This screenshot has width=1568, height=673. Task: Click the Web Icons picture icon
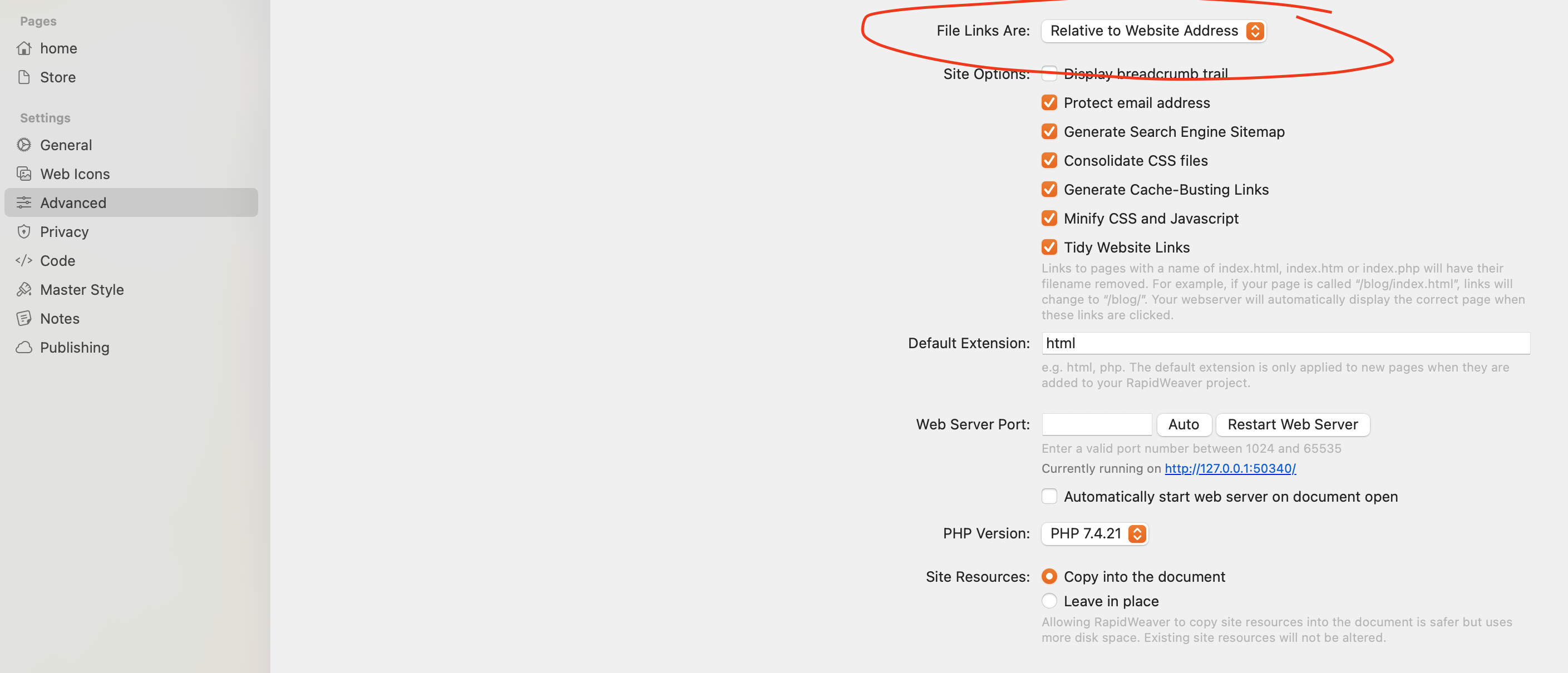[x=24, y=174]
